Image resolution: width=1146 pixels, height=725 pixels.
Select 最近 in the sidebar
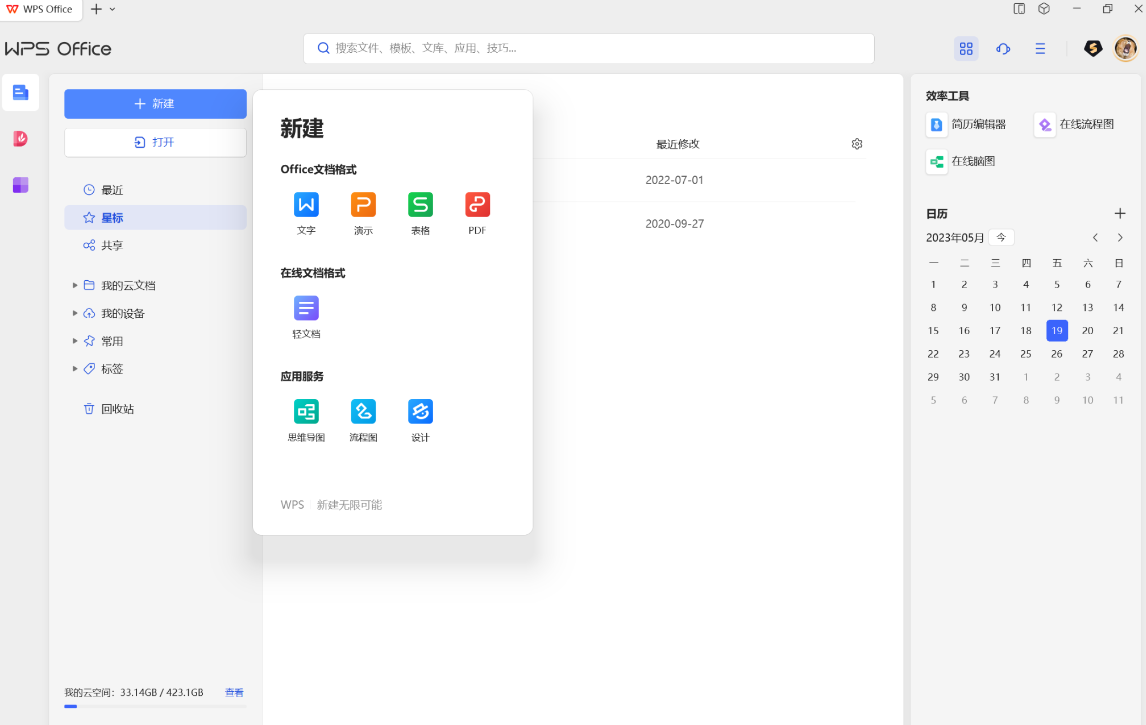(155, 190)
